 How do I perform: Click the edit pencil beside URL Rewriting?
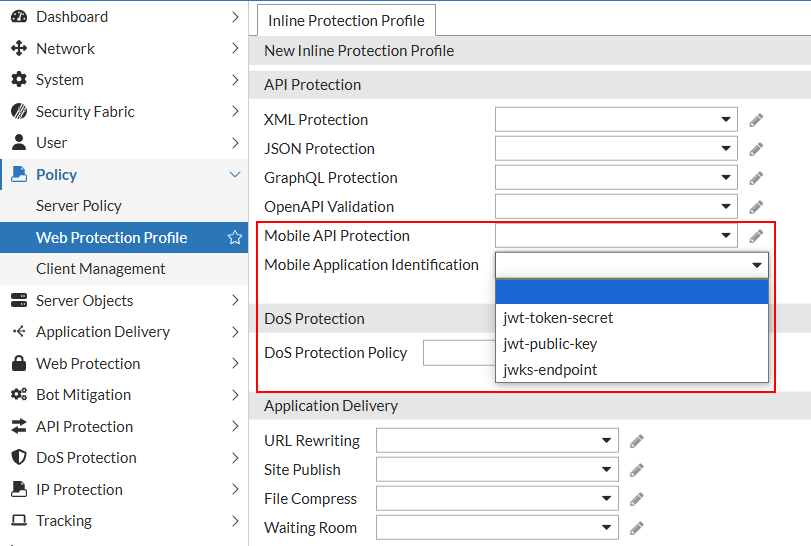pos(637,441)
